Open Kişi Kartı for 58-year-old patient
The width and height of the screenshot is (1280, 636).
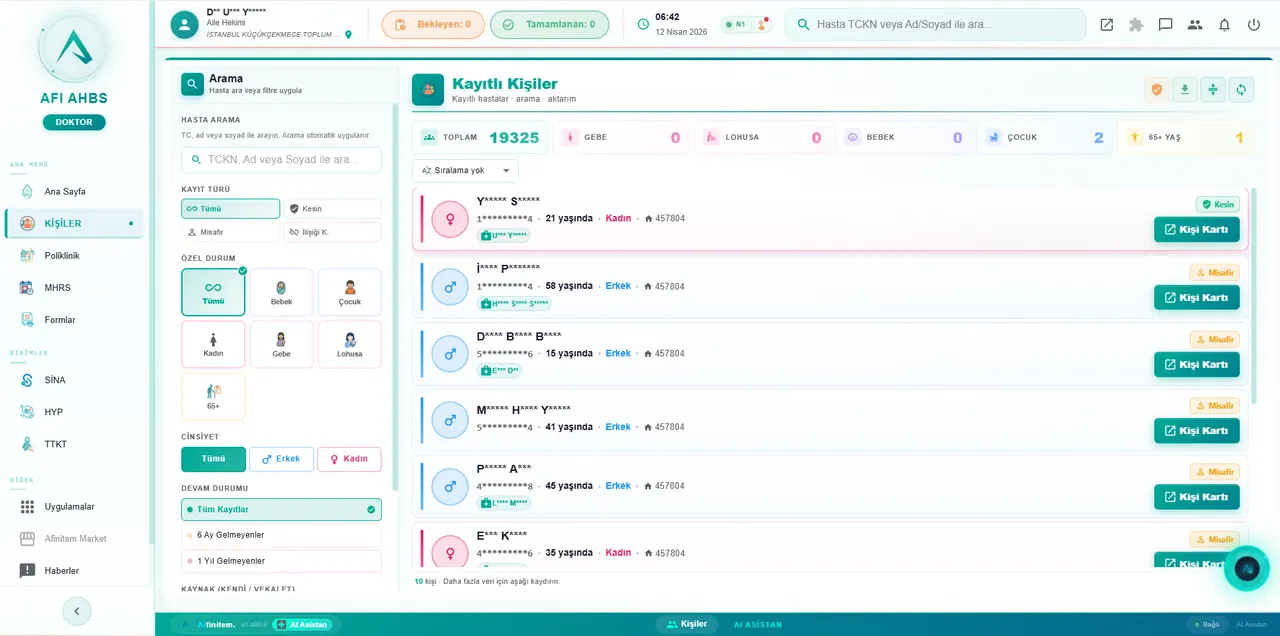pos(1197,298)
